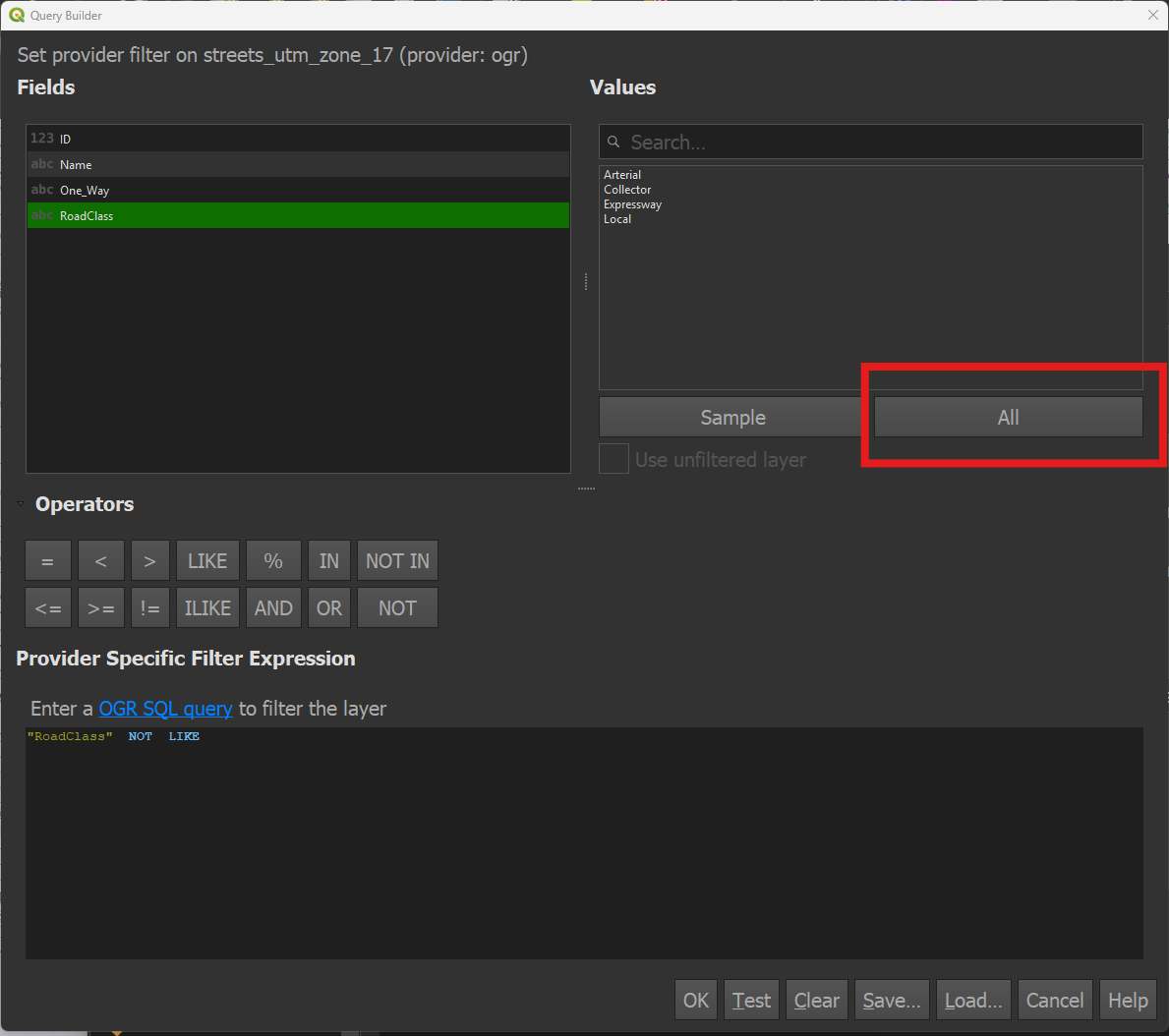
Task: Insert the IN operator
Action: [x=328, y=560]
